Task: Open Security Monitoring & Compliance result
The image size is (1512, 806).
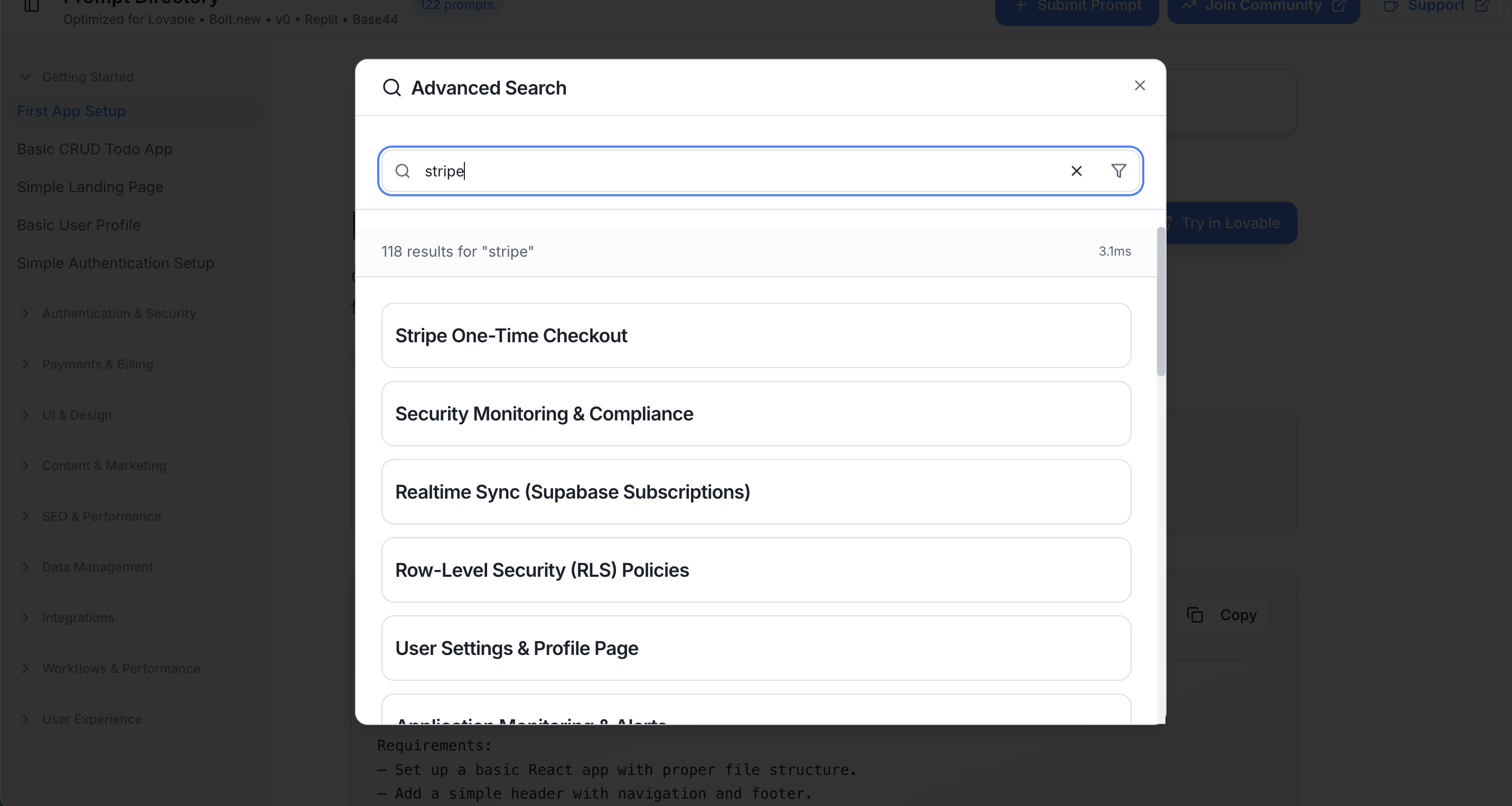Action: [756, 414]
